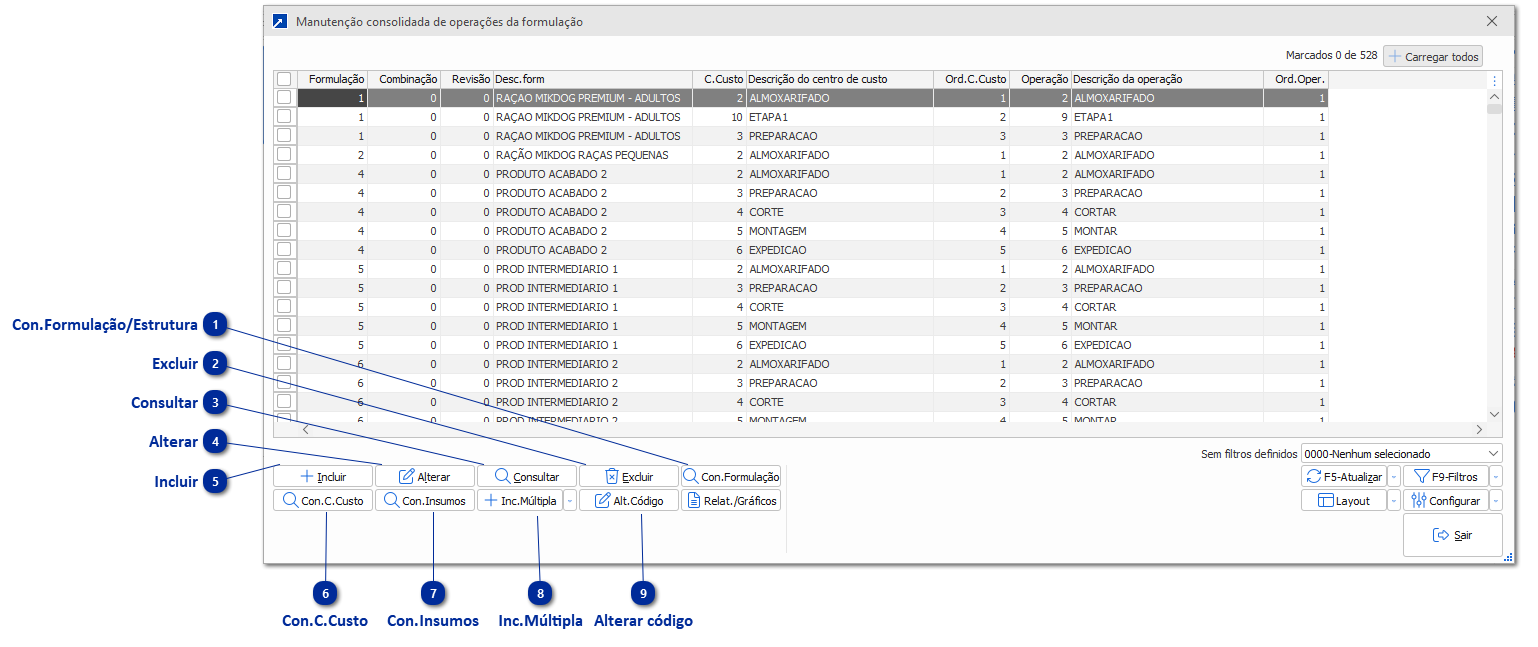This screenshot has width=1538, height=647.
Task: Click the Layout button
Action: pos(1344,501)
